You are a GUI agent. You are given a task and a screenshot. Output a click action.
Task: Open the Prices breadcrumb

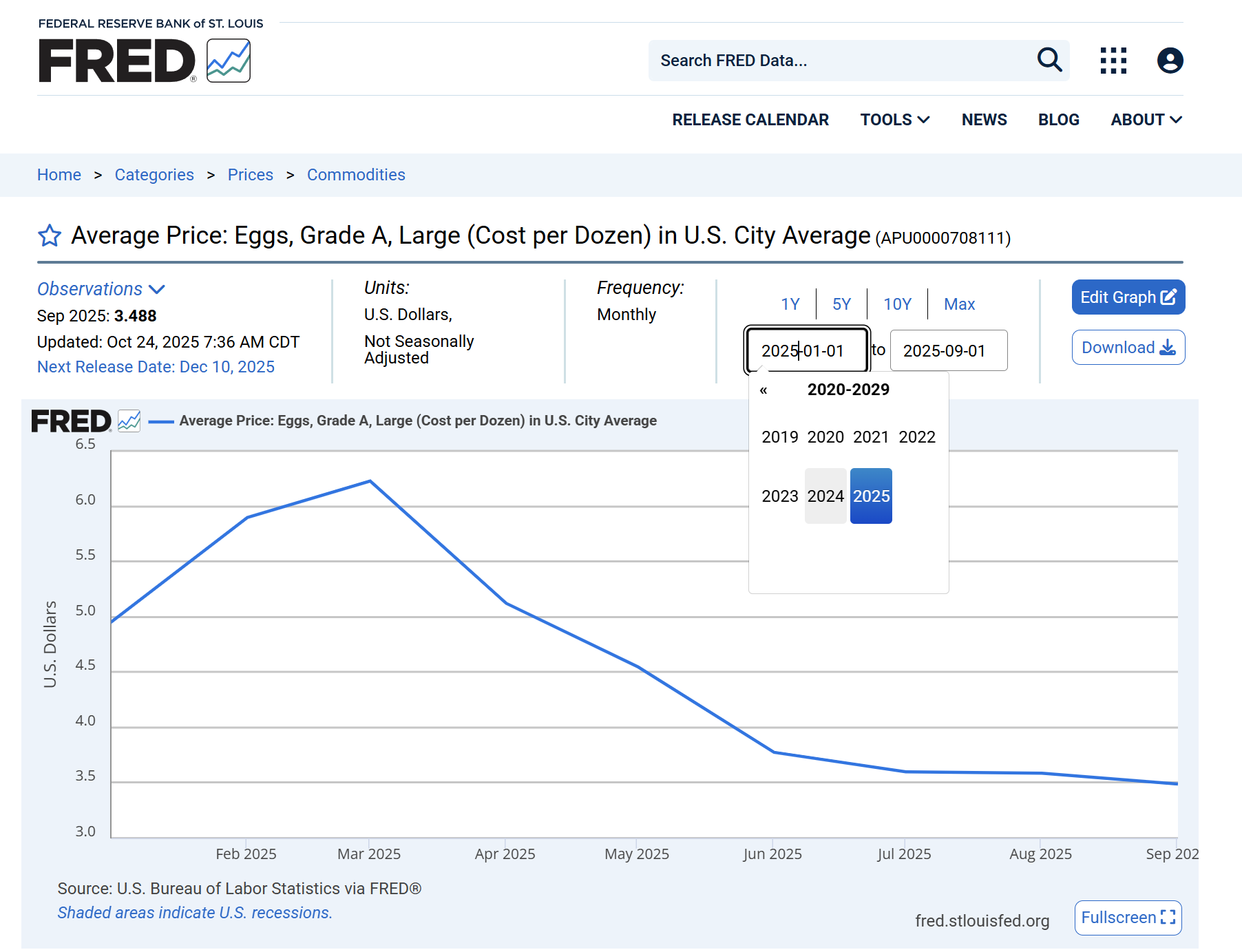[x=251, y=175]
